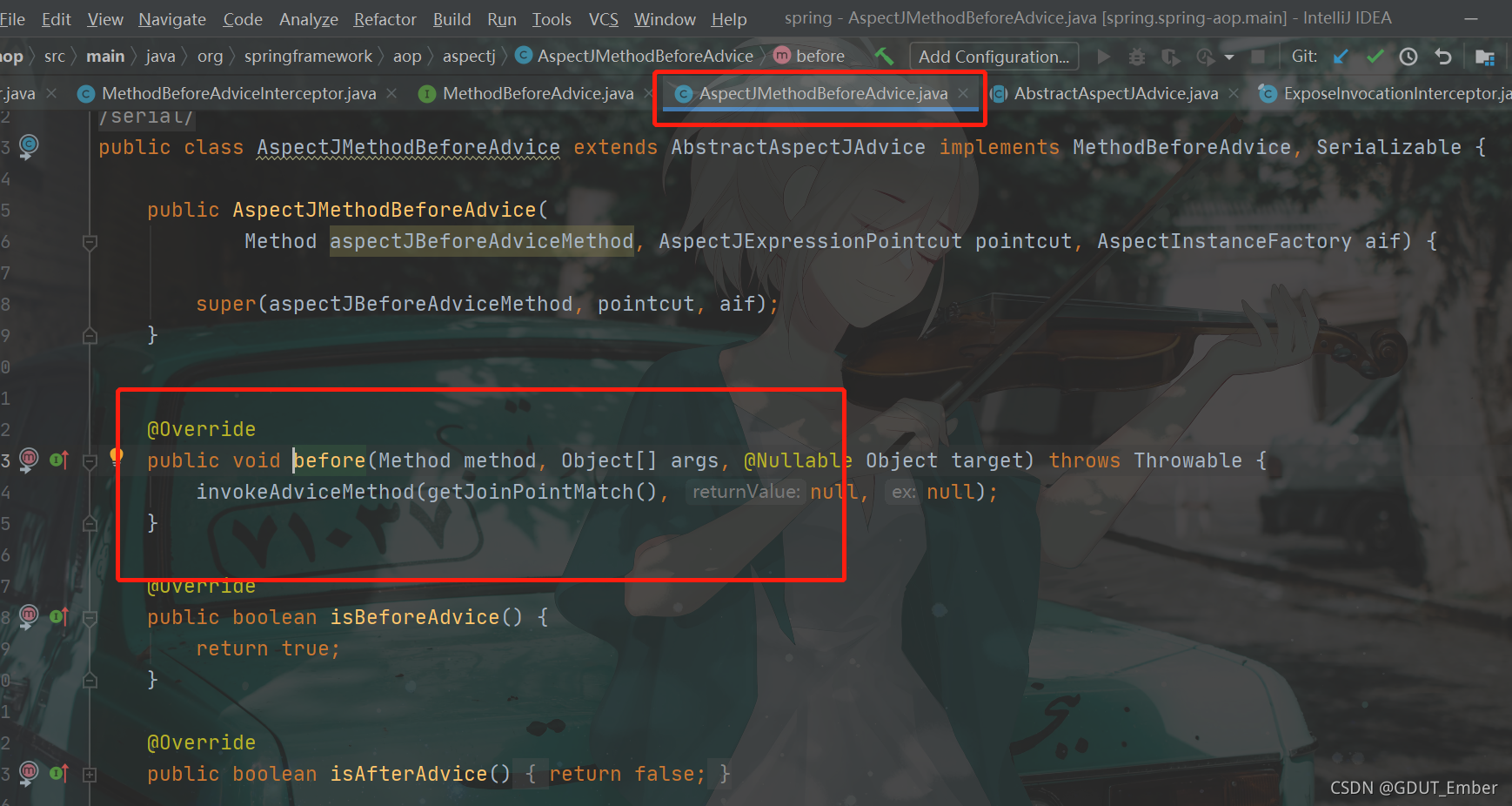Switch to MethodBeforeAdvice.java tab
This screenshot has width=1512, height=806.
tap(538, 93)
